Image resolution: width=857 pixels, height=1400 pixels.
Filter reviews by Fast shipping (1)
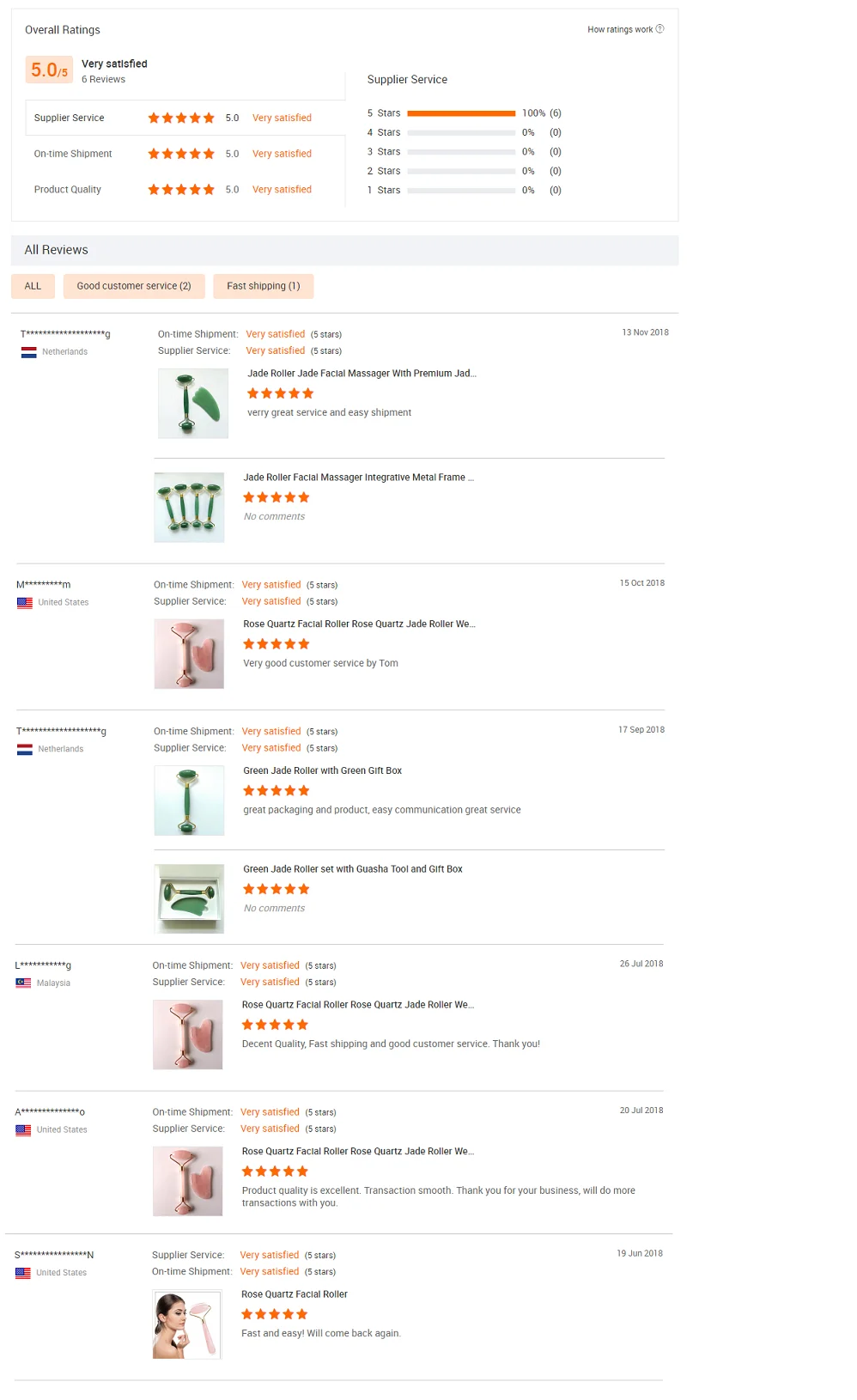(x=263, y=286)
